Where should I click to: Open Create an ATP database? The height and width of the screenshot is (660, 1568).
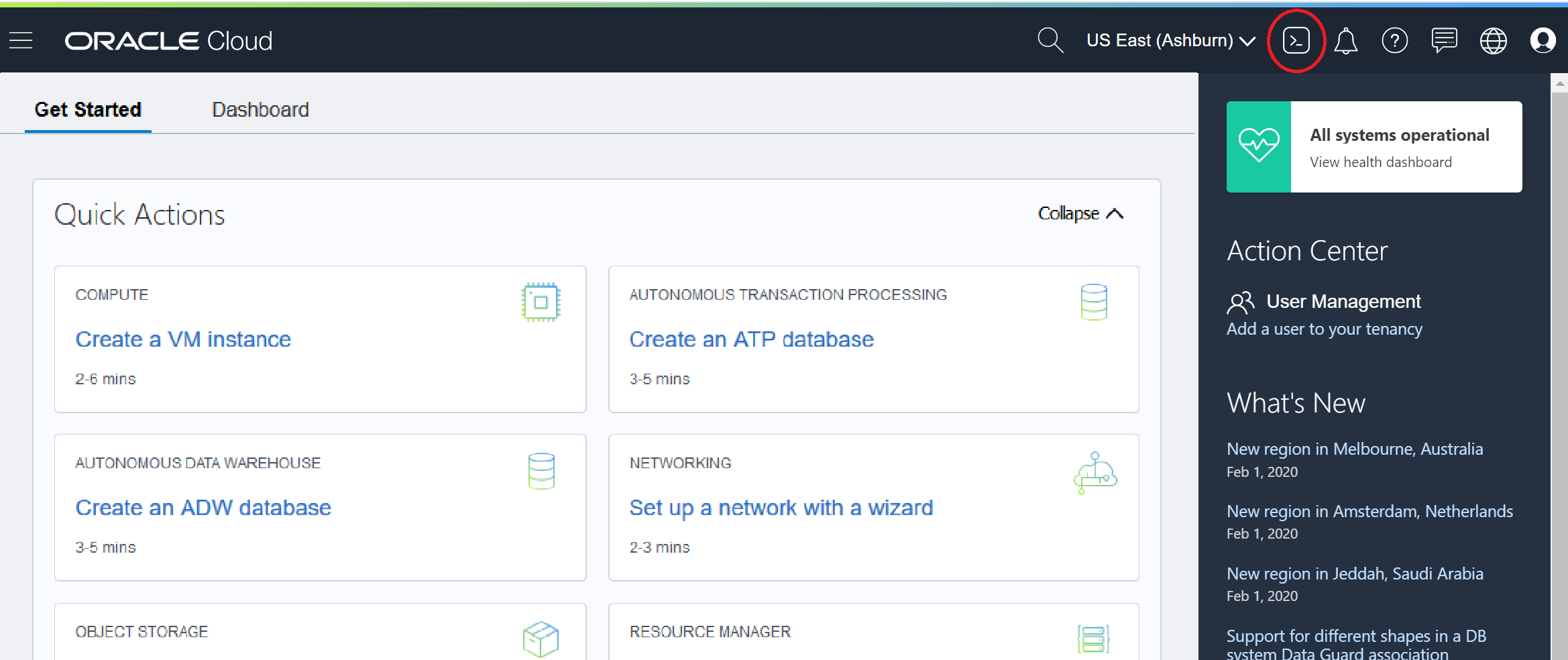coord(751,339)
